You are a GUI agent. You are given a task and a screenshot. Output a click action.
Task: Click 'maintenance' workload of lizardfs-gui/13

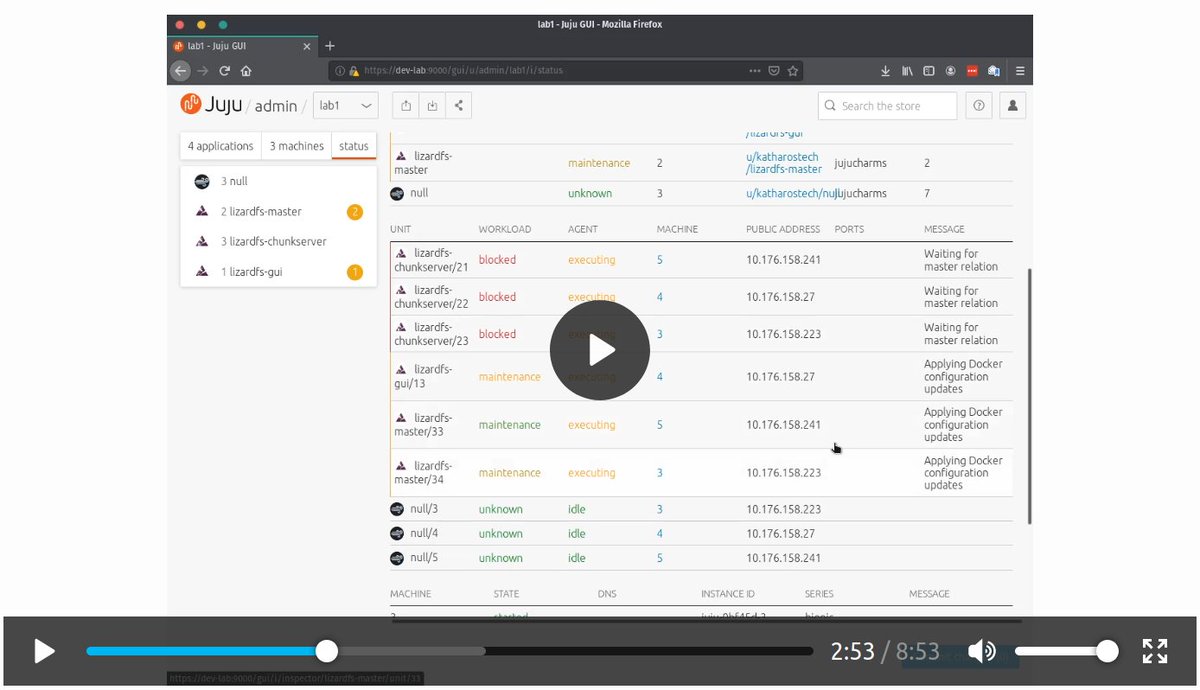[509, 377]
